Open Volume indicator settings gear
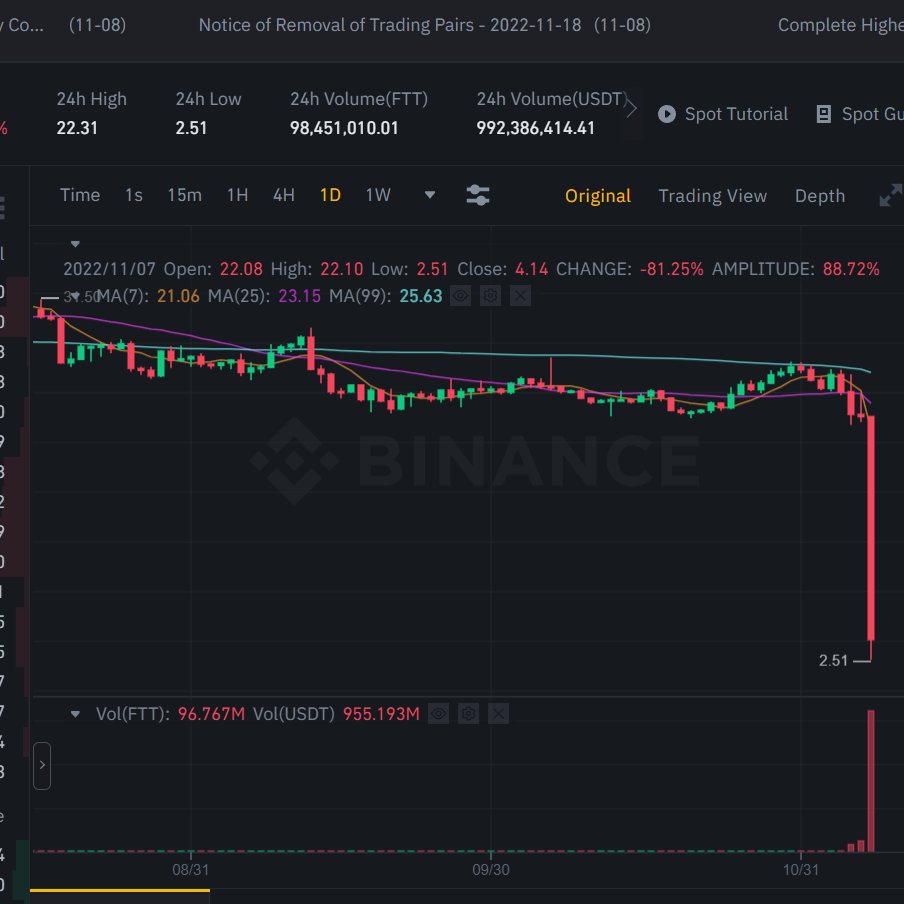 (468, 714)
